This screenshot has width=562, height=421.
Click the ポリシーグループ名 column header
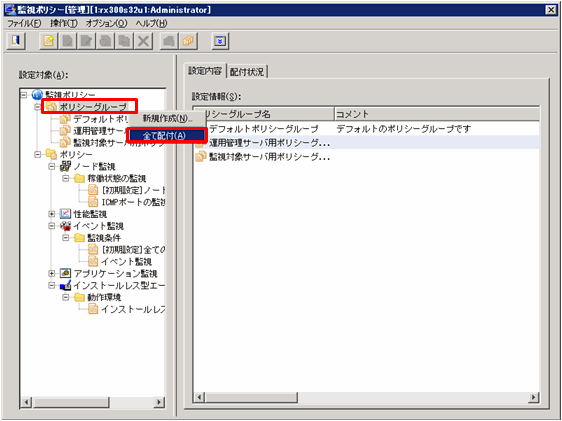pos(264,114)
